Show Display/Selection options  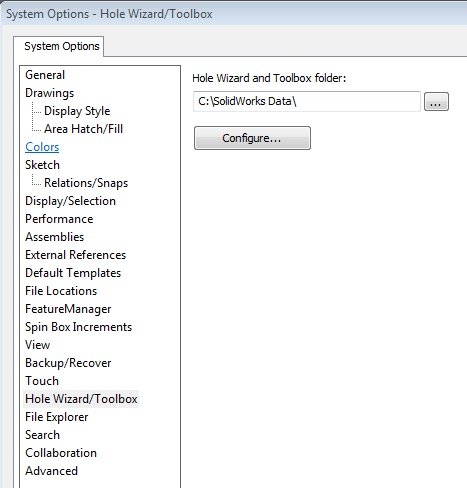(x=70, y=201)
